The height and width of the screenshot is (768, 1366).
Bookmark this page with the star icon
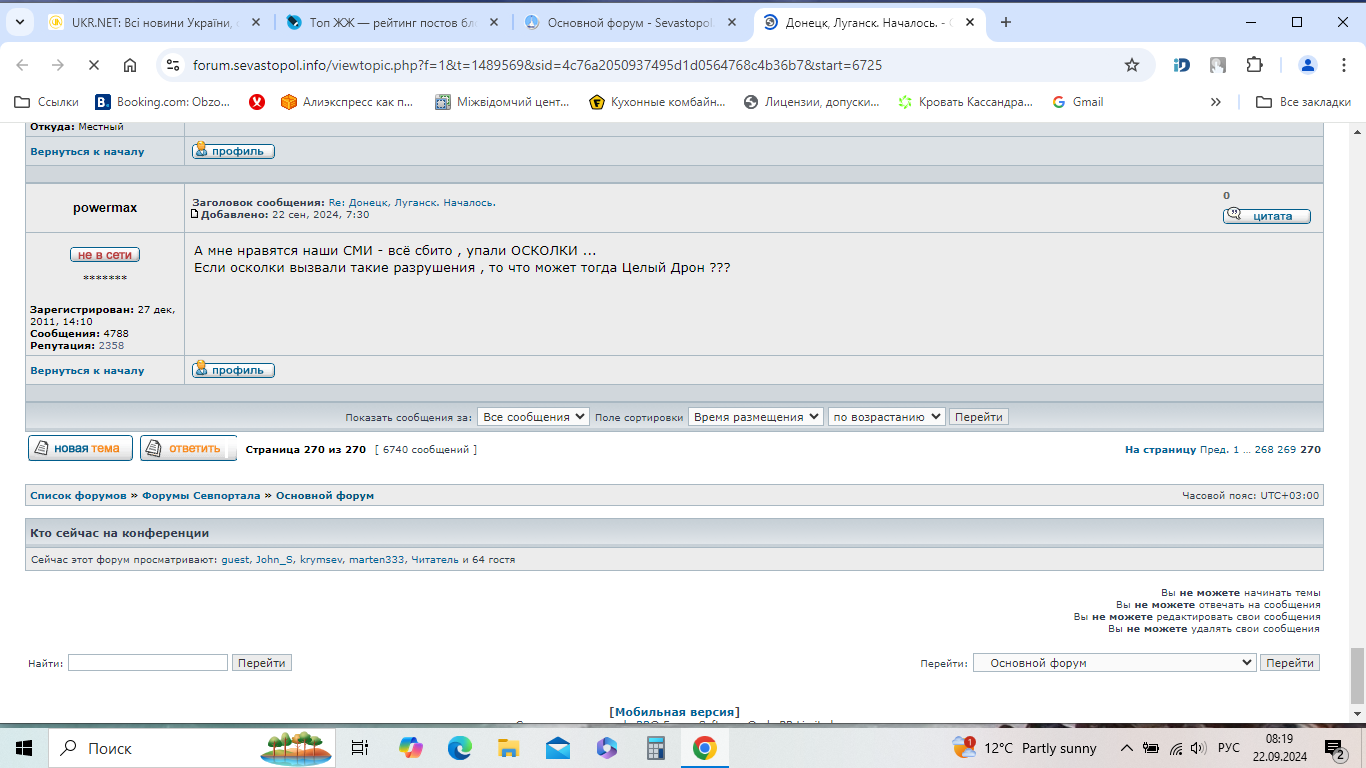tap(1132, 65)
